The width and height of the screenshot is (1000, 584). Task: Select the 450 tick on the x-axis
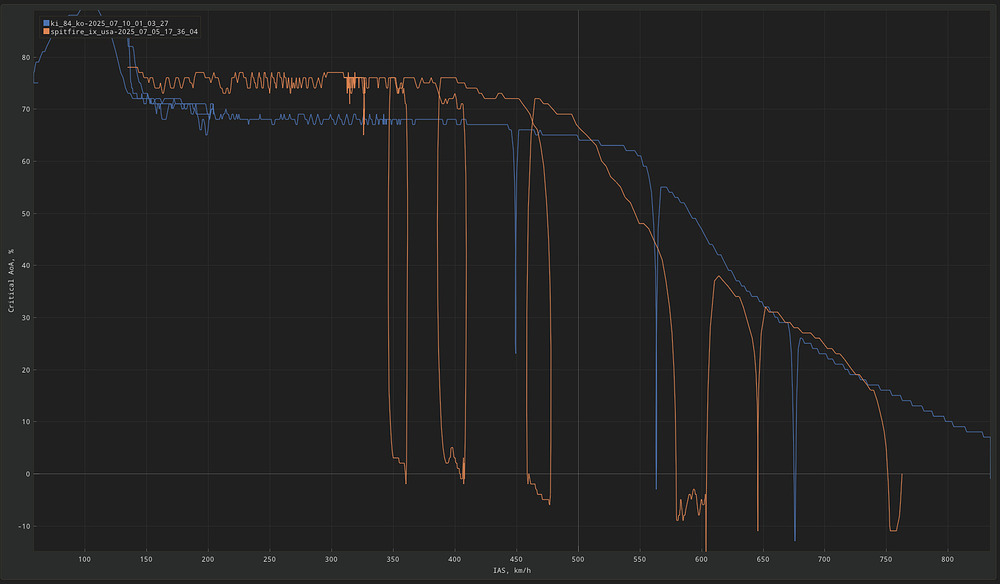pos(516,558)
